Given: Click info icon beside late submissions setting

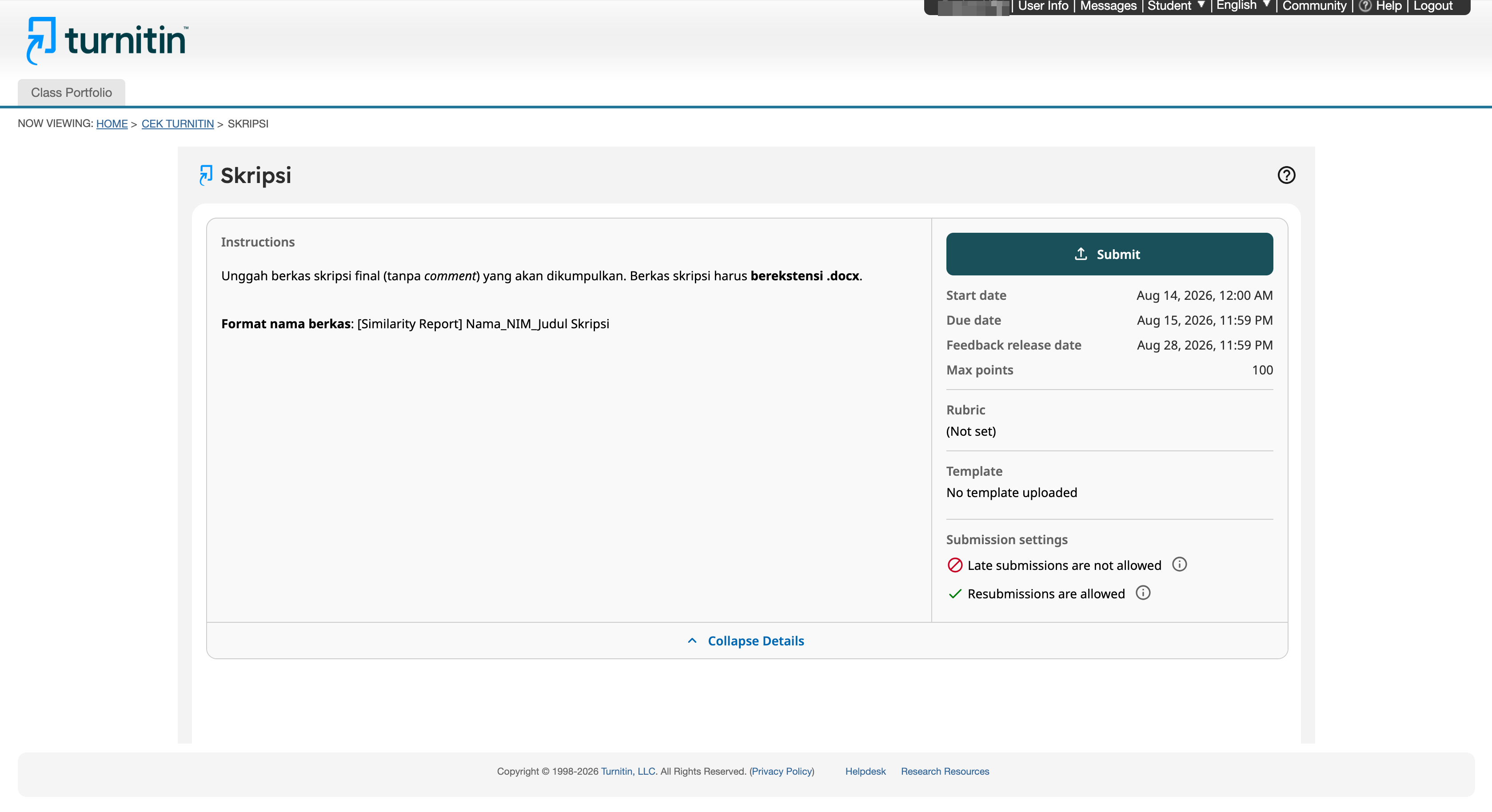Looking at the screenshot, I should (x=1179, y=564).
